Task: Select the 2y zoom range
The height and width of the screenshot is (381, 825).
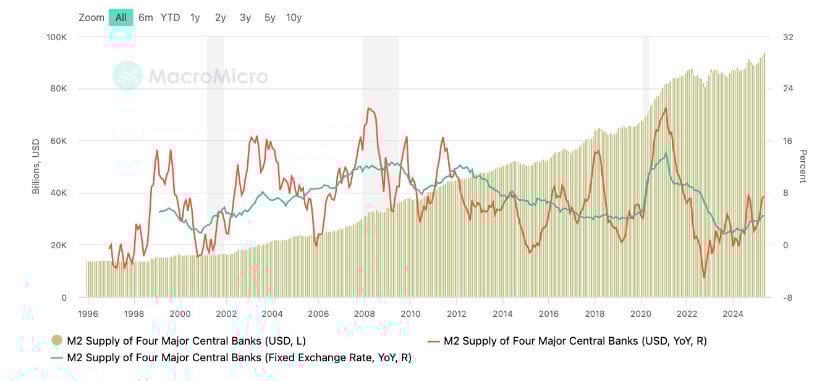Action: (x=220, y=17)
